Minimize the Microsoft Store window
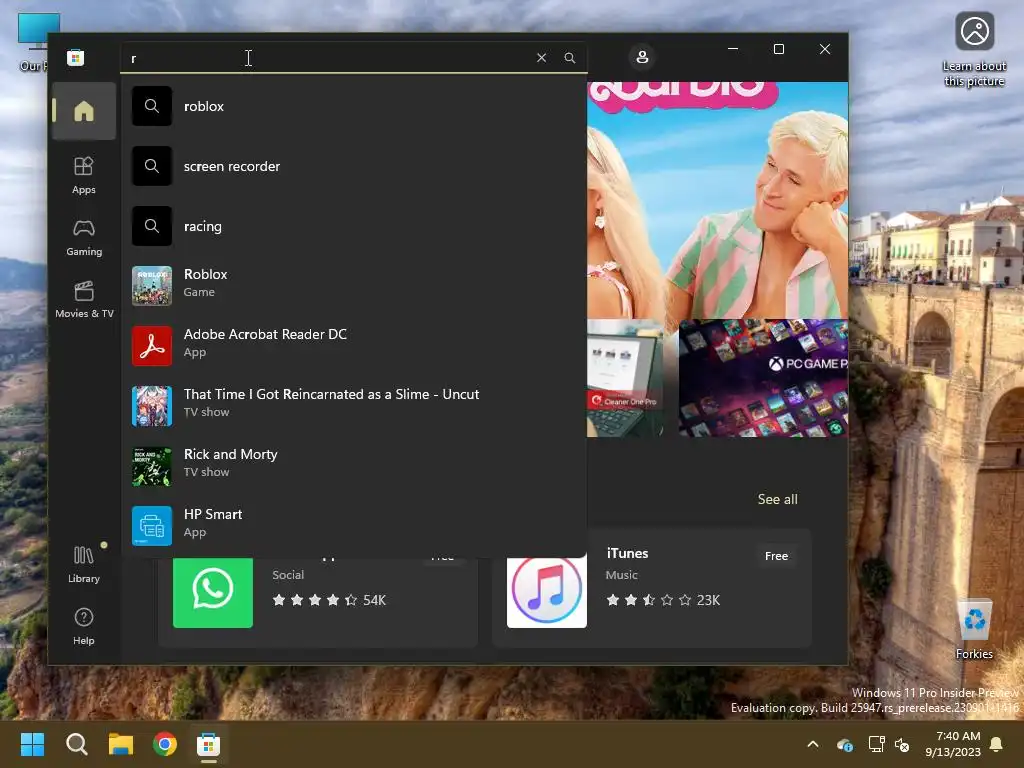The width and height of the screenshot is (1024, 768). 733,49
